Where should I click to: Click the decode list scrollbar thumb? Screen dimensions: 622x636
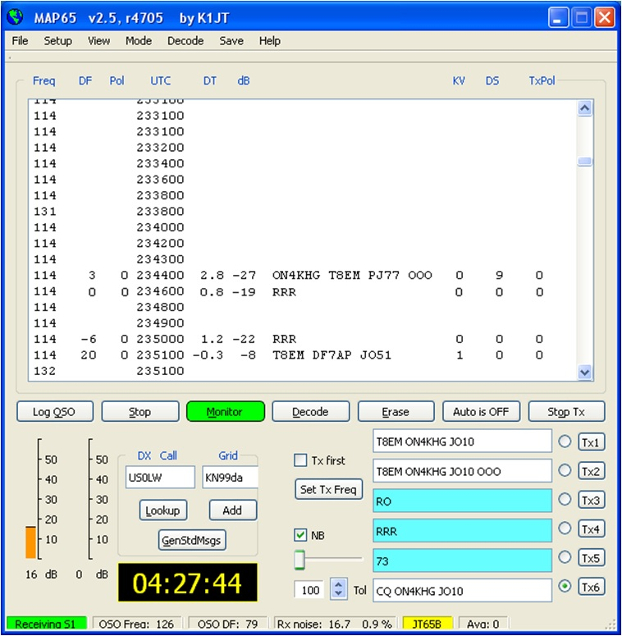585,161
